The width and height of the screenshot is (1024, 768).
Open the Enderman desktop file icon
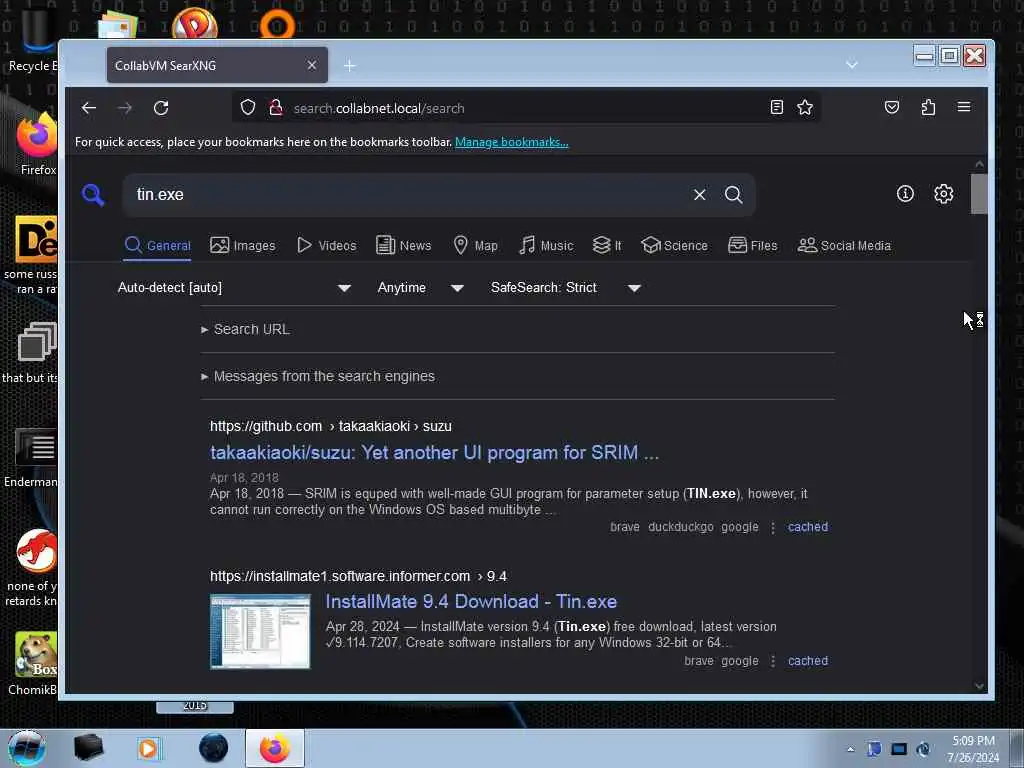[x=33, y=458]
